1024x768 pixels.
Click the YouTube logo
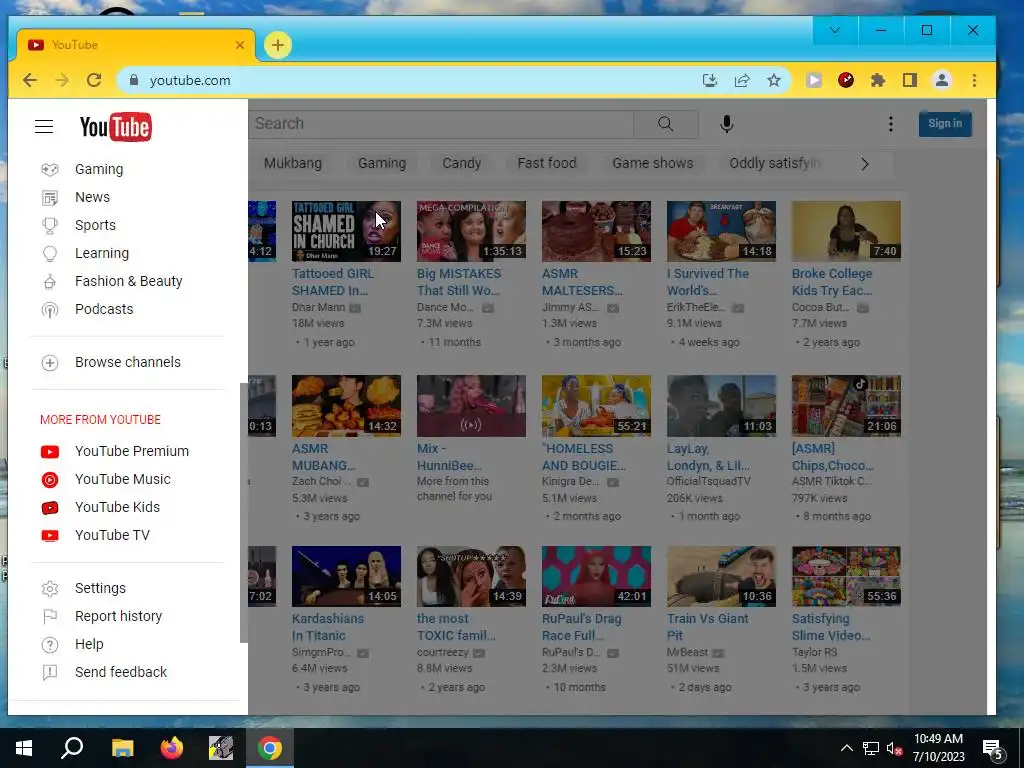click(115, 127)
